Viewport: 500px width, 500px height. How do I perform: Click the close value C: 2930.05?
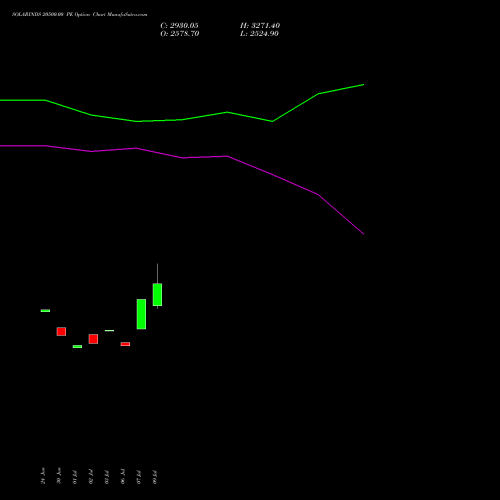pos(179,26)
